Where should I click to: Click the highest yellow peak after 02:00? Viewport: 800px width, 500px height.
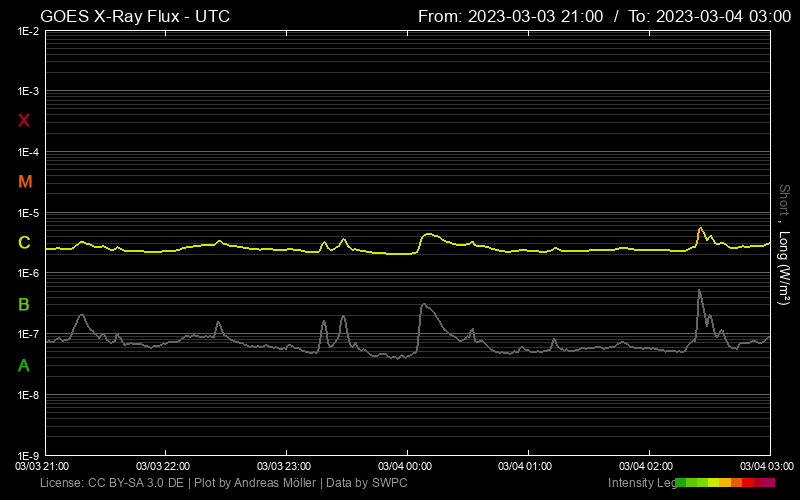tap(701, 228)
